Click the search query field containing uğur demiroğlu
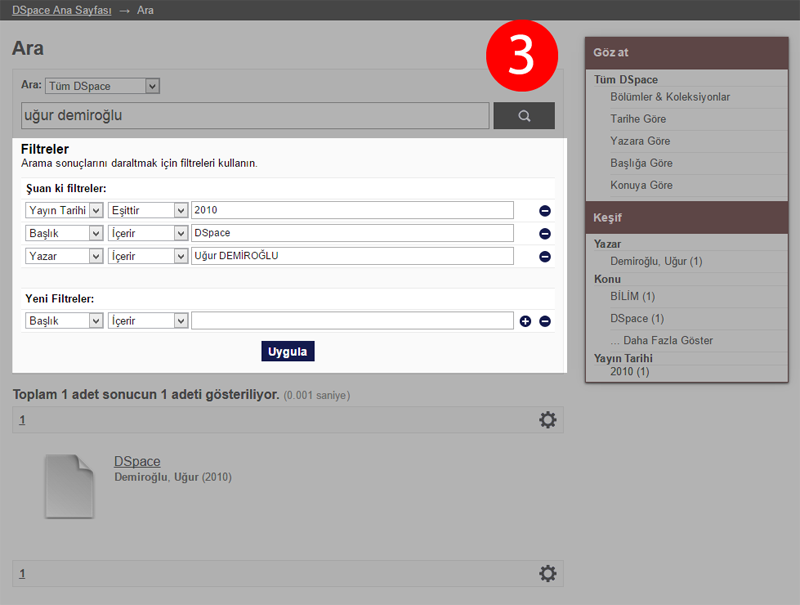Viewport: 800px width, 605px height. pyautogui.click(x=255, y=116)
